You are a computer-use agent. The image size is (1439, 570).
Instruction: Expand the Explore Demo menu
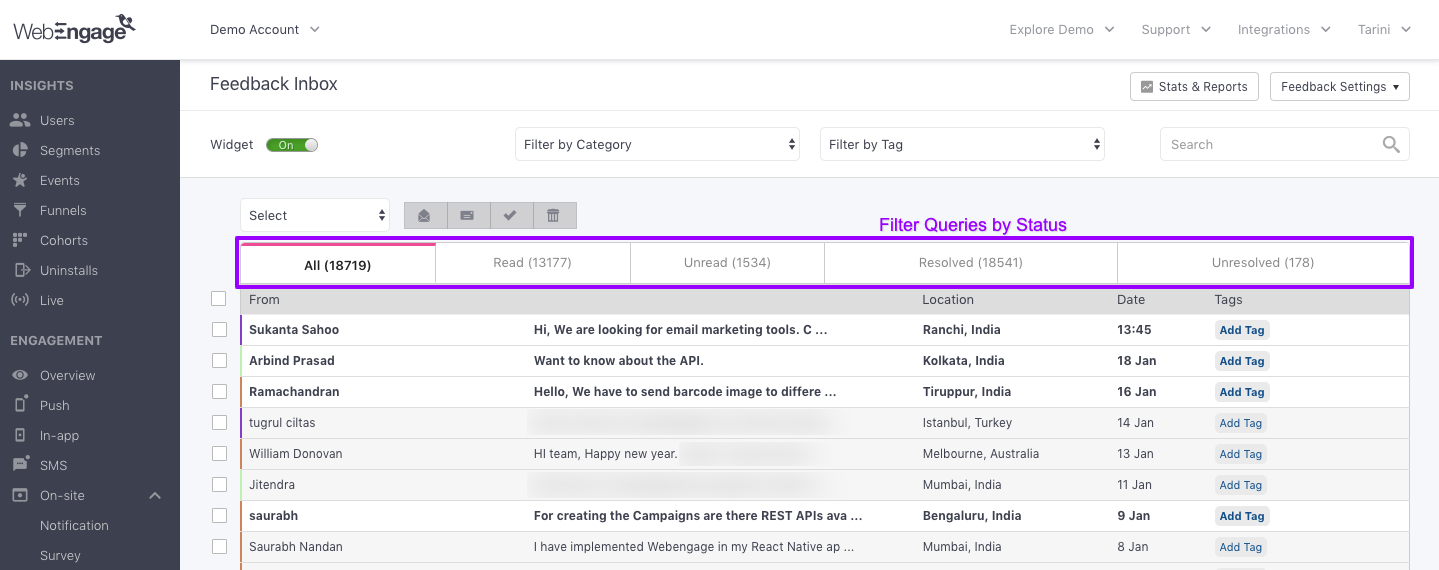(1062, 29)
